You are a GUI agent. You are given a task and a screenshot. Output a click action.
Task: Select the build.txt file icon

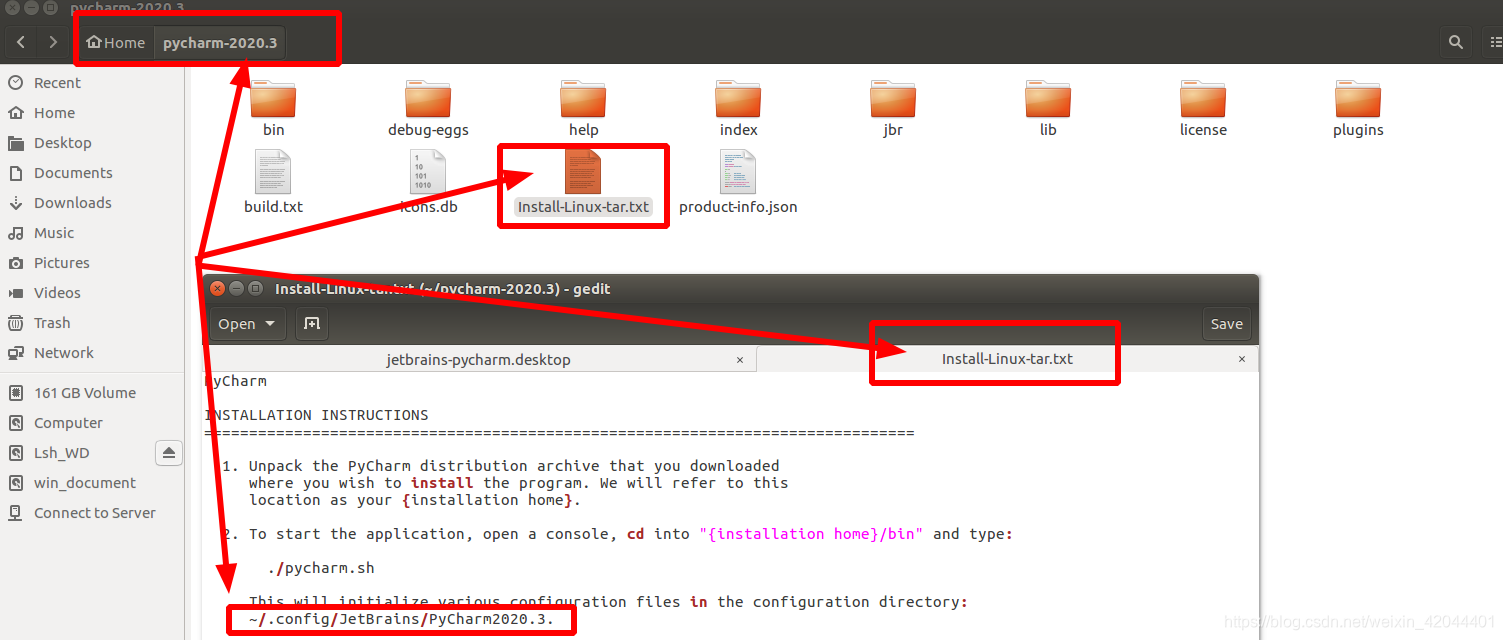coord(273,172)
